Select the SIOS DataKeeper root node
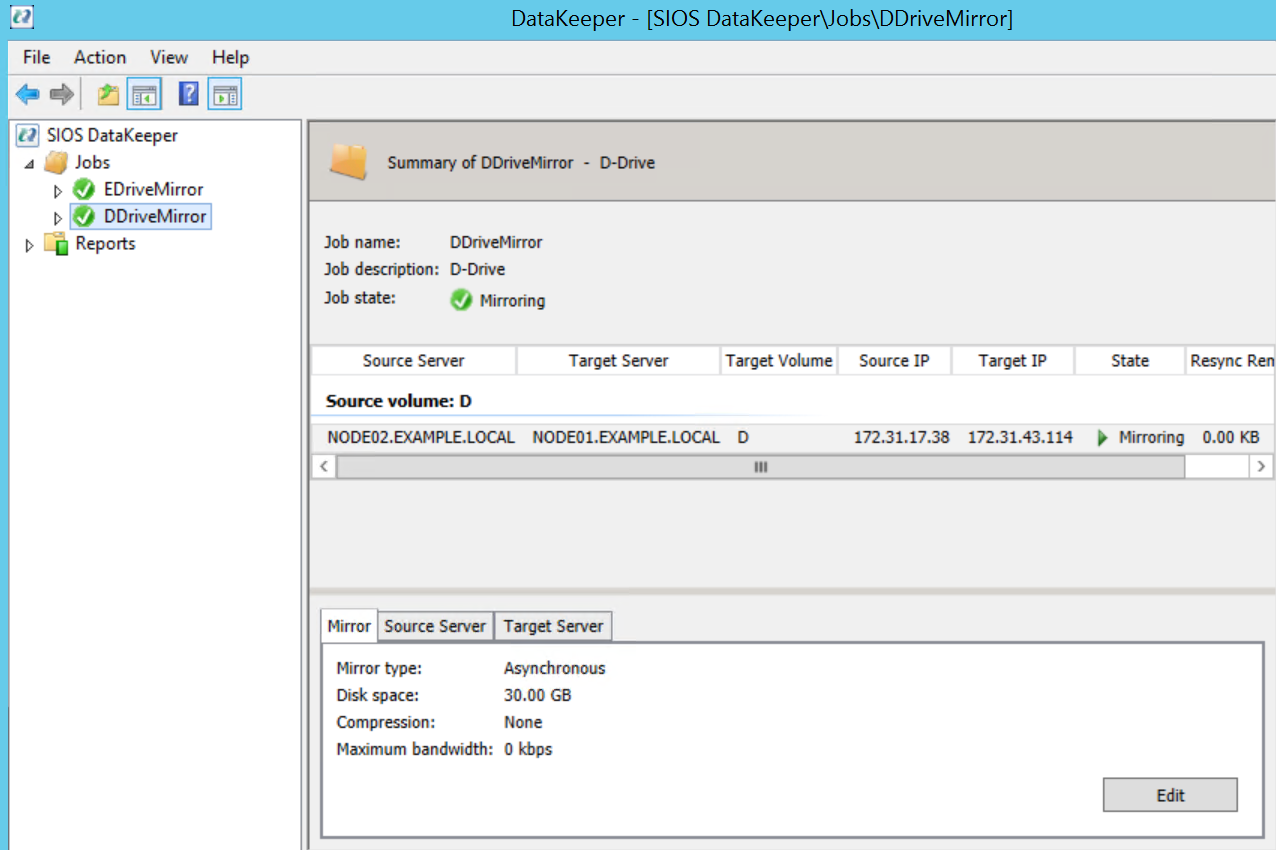Viewport: 1276px width, 850px height. point(100,135)
